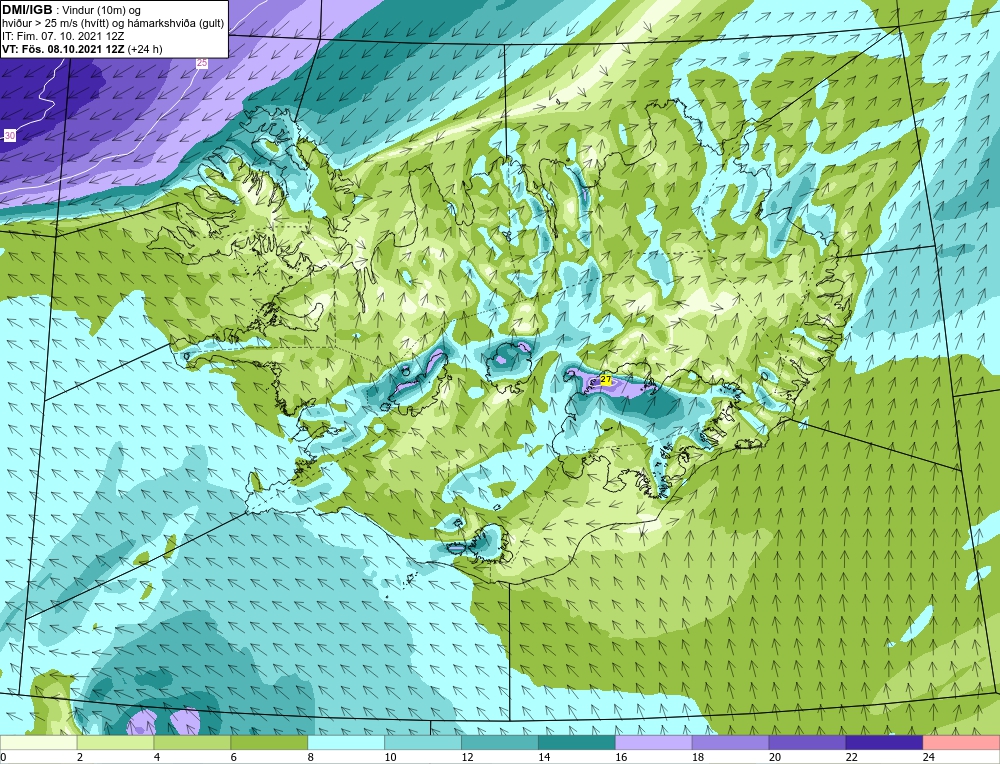Click the legend scale number 12

point(467,757)
